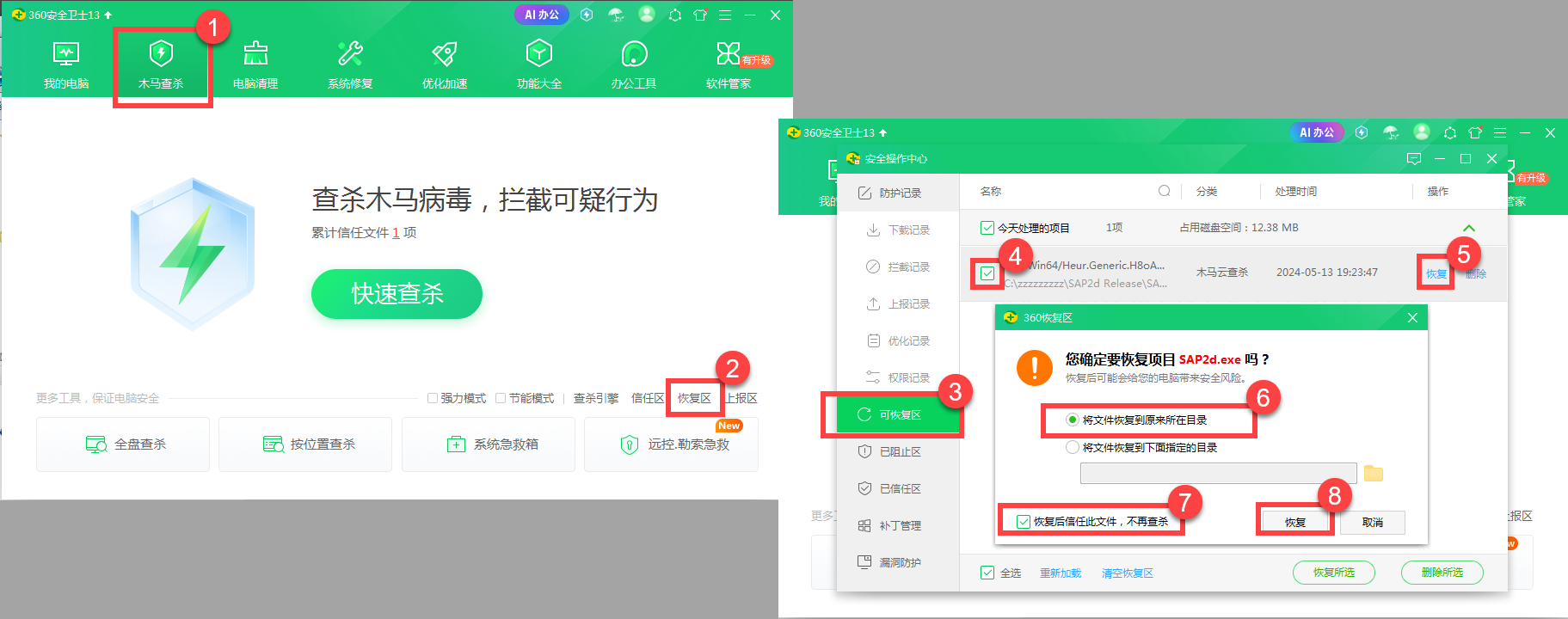Browse folder icon next to path field
Viewport: 1568px width, 619px height.
tap(1374, 474)
